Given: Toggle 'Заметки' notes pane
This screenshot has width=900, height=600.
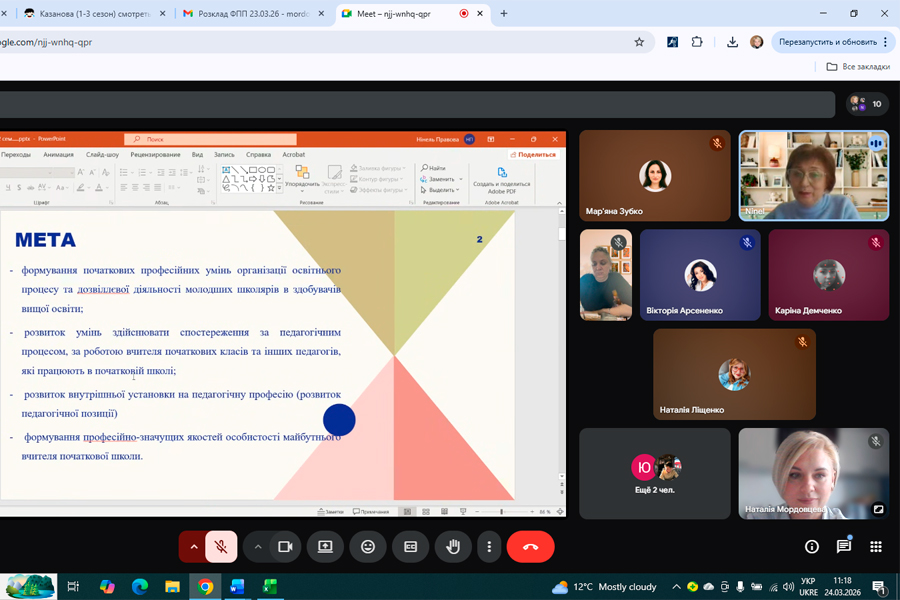Looking at the screenshot, I should click(x=331, y=512).
